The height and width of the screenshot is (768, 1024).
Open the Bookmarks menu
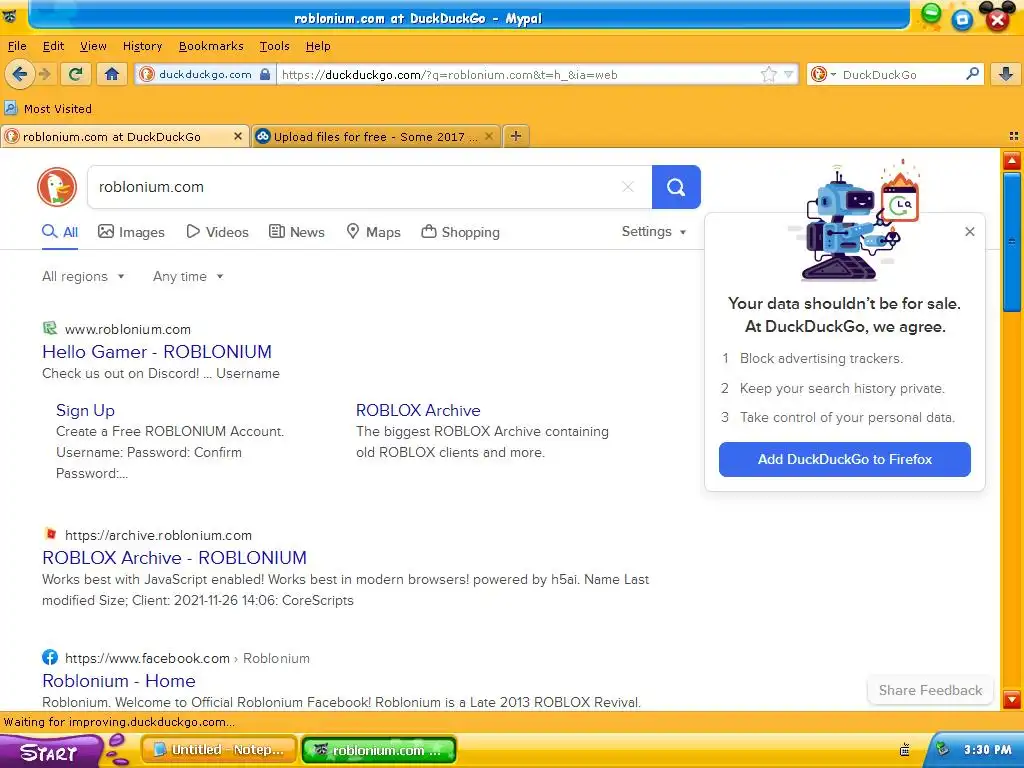[x=211, y=46]
